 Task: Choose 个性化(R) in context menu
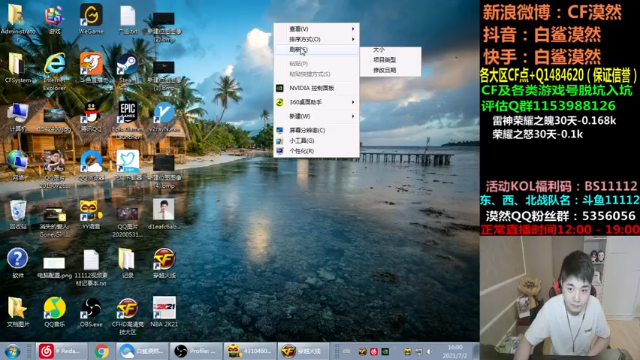point(316,151)
